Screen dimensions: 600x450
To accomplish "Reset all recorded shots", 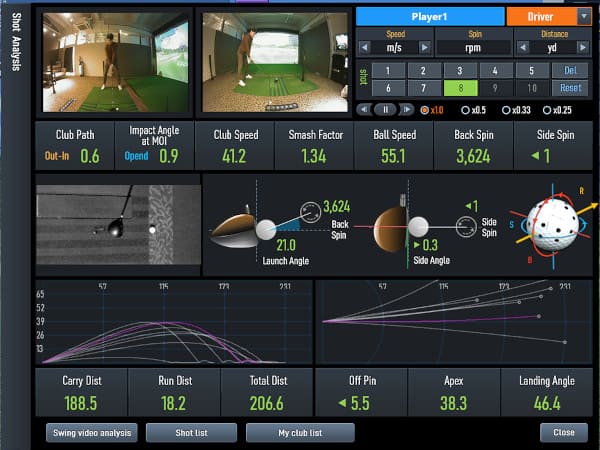I will [571, 89].
